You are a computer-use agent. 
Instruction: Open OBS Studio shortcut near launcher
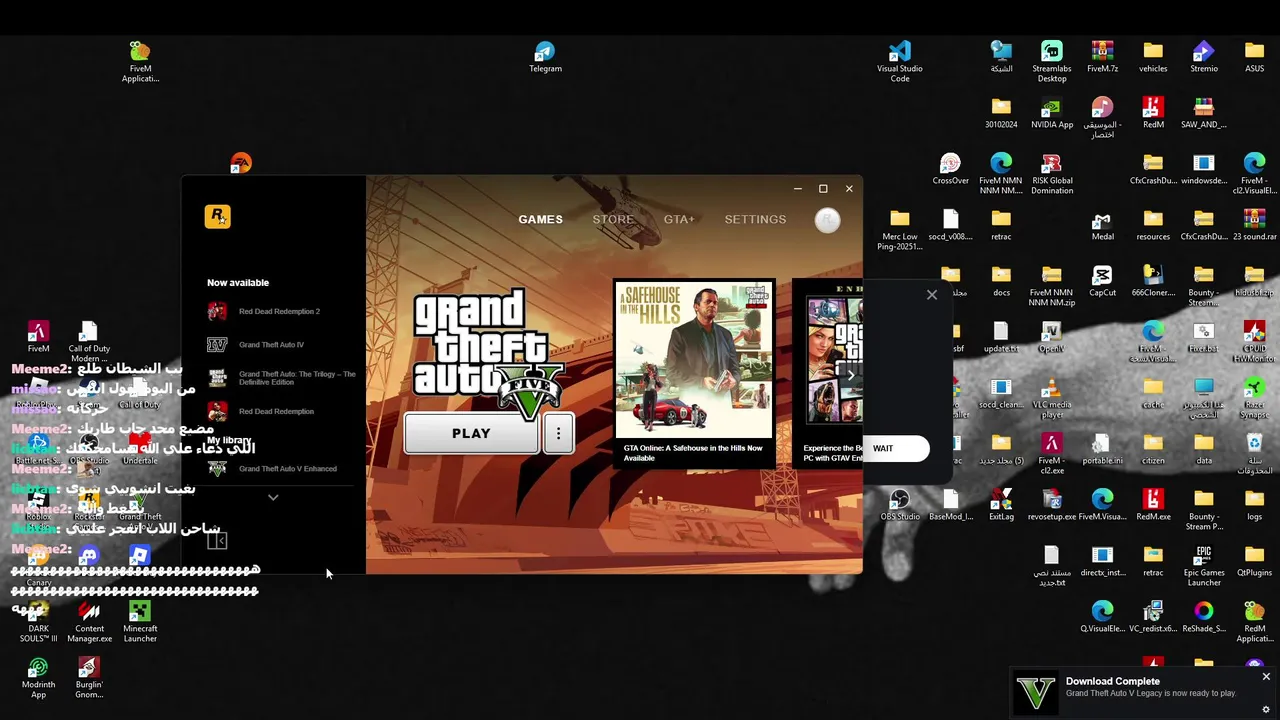coord(900,505)
